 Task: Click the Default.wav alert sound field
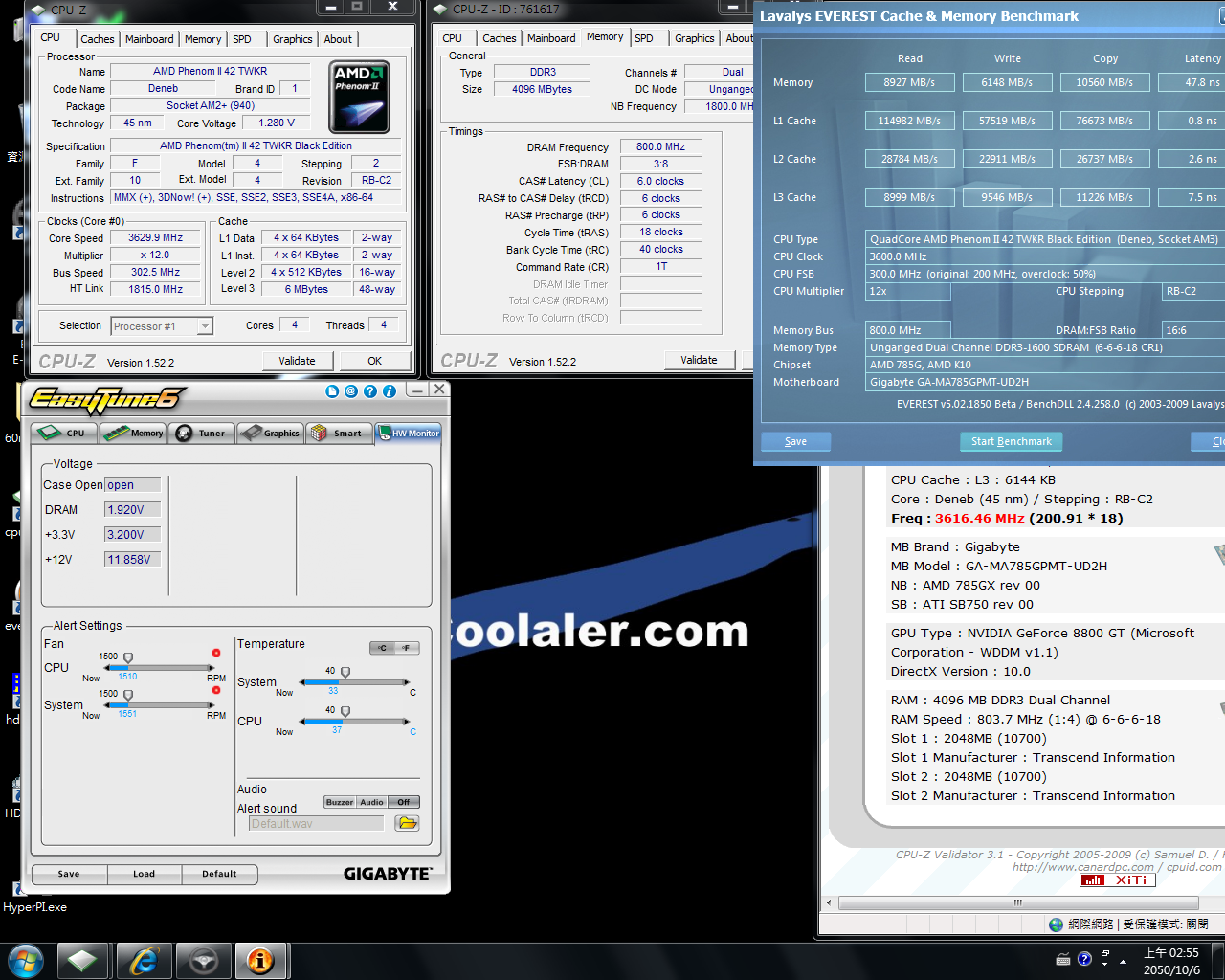[316, 823]
